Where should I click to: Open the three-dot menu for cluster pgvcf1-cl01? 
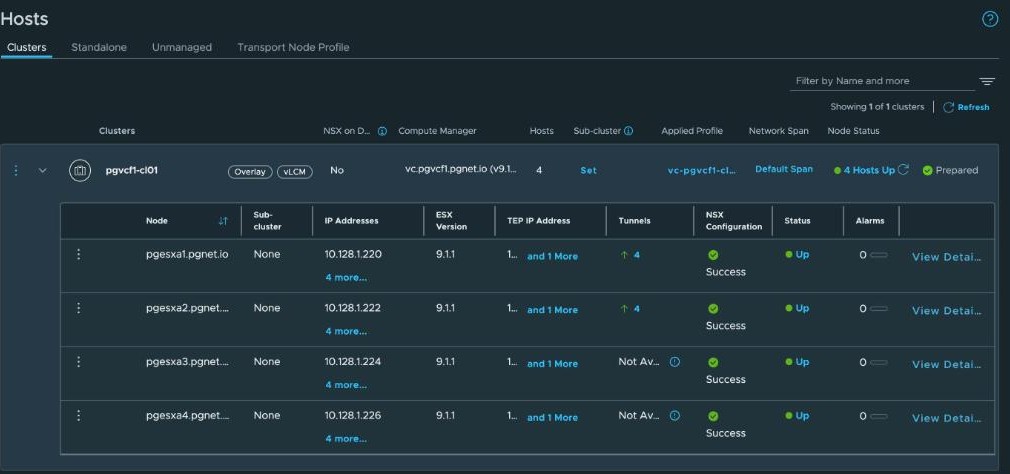tap(16, 171)
